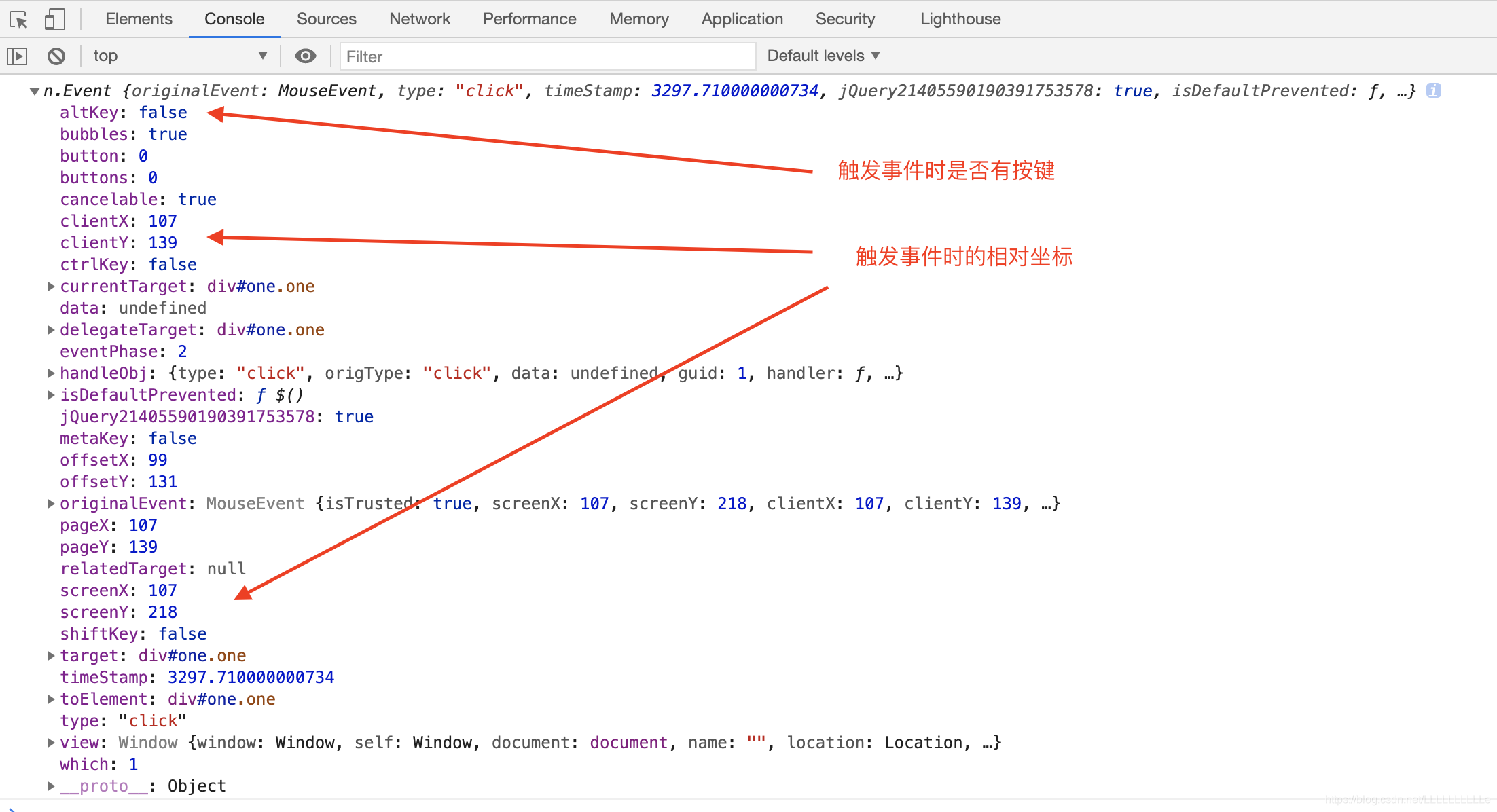
Task: Switch to the Elements tab
Action: pos(139,19)
